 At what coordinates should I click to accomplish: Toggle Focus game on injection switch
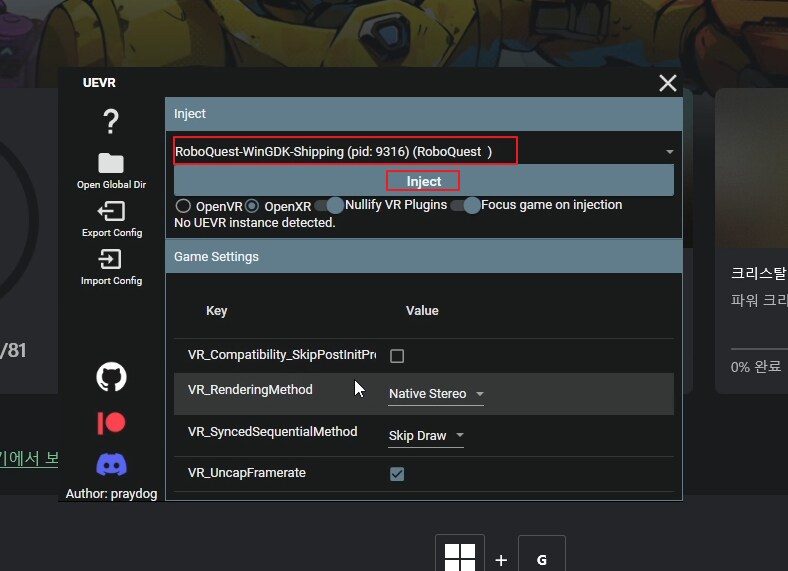(x=465, y=205)
